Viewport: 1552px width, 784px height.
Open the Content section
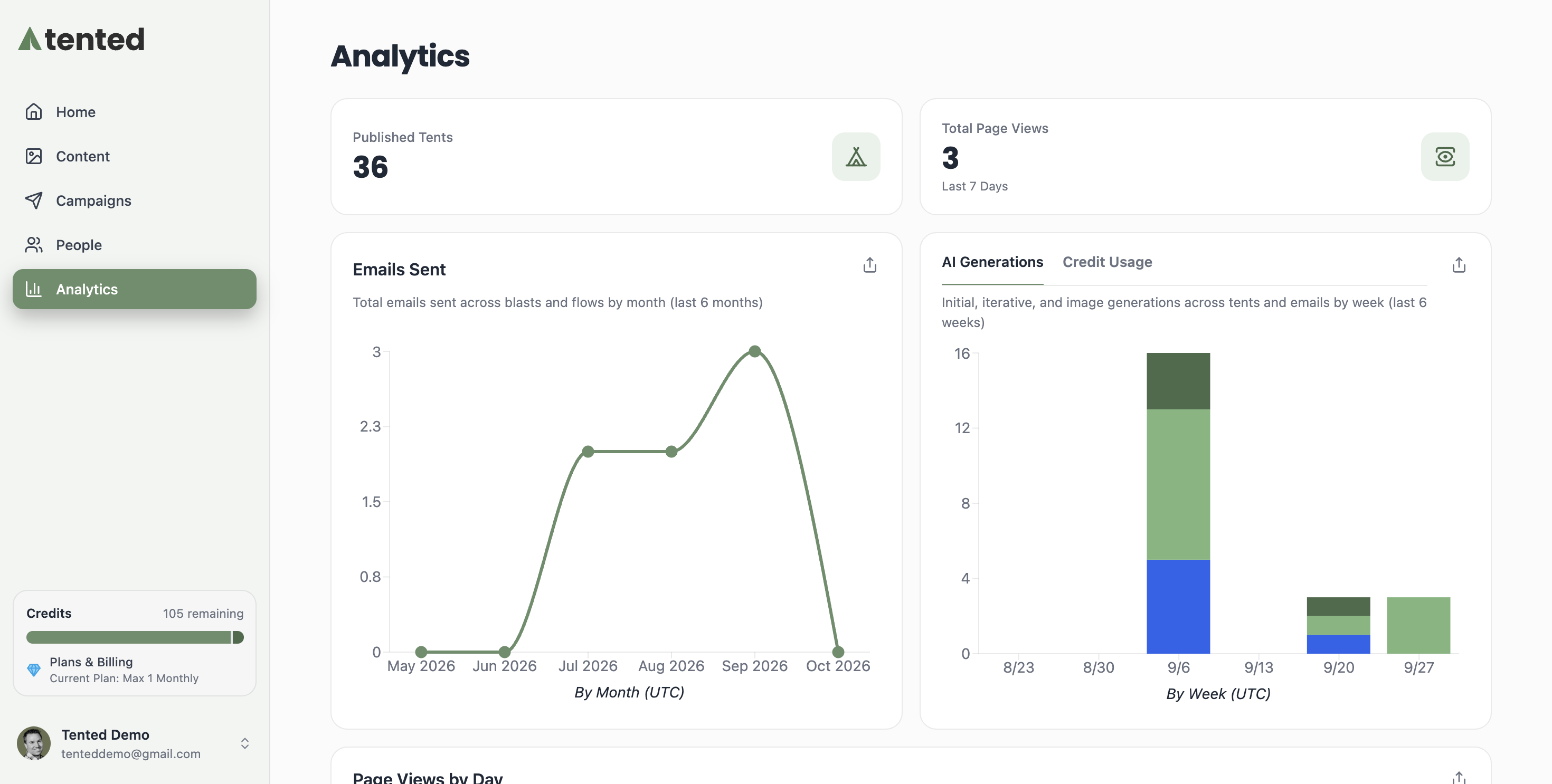[135, 157]
